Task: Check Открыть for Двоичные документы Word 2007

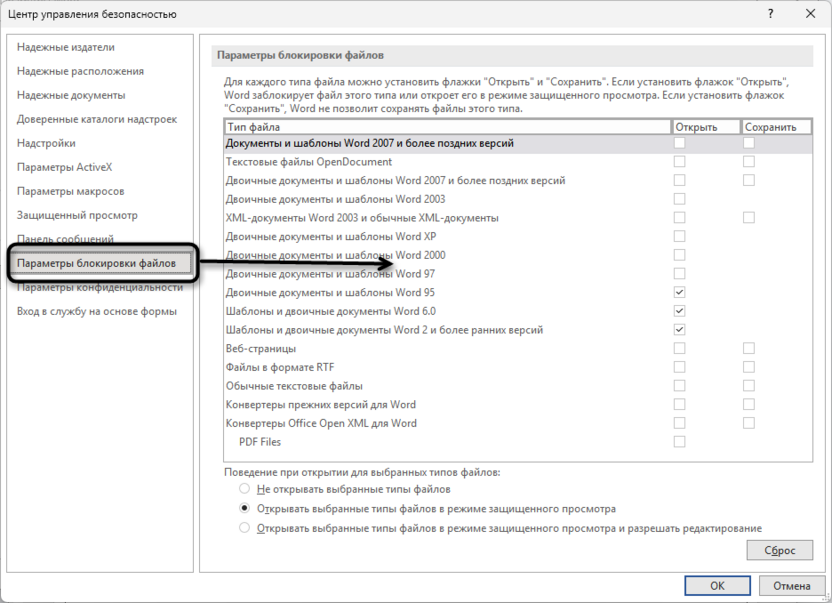Action: point(679,180)
